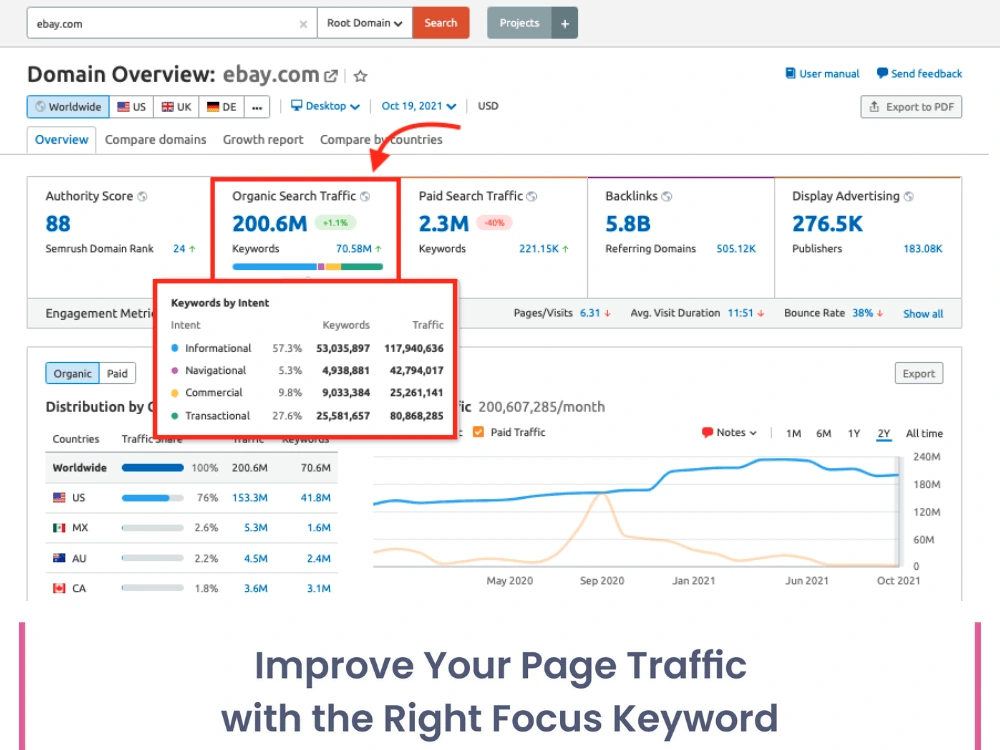Open the Compare domains tab
Image resolution: width=1000 pixels, height=750 pixels.
click(156, 140)
